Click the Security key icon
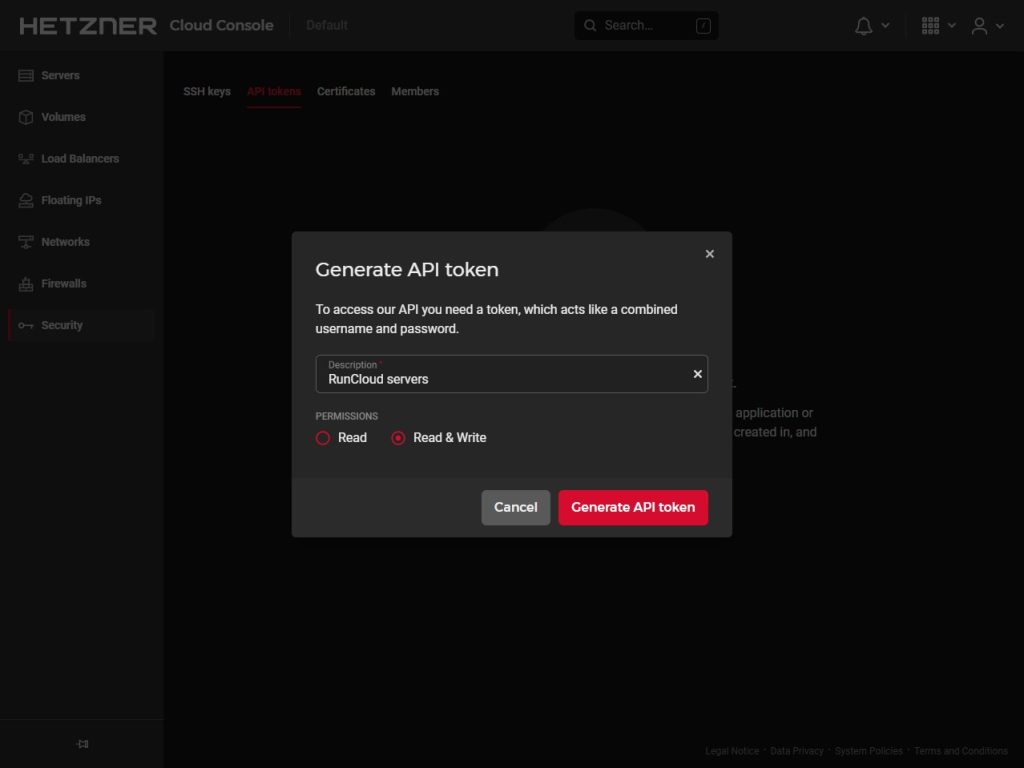The image size is (1024, 768). pyautogui.click(x=26, y=326)
